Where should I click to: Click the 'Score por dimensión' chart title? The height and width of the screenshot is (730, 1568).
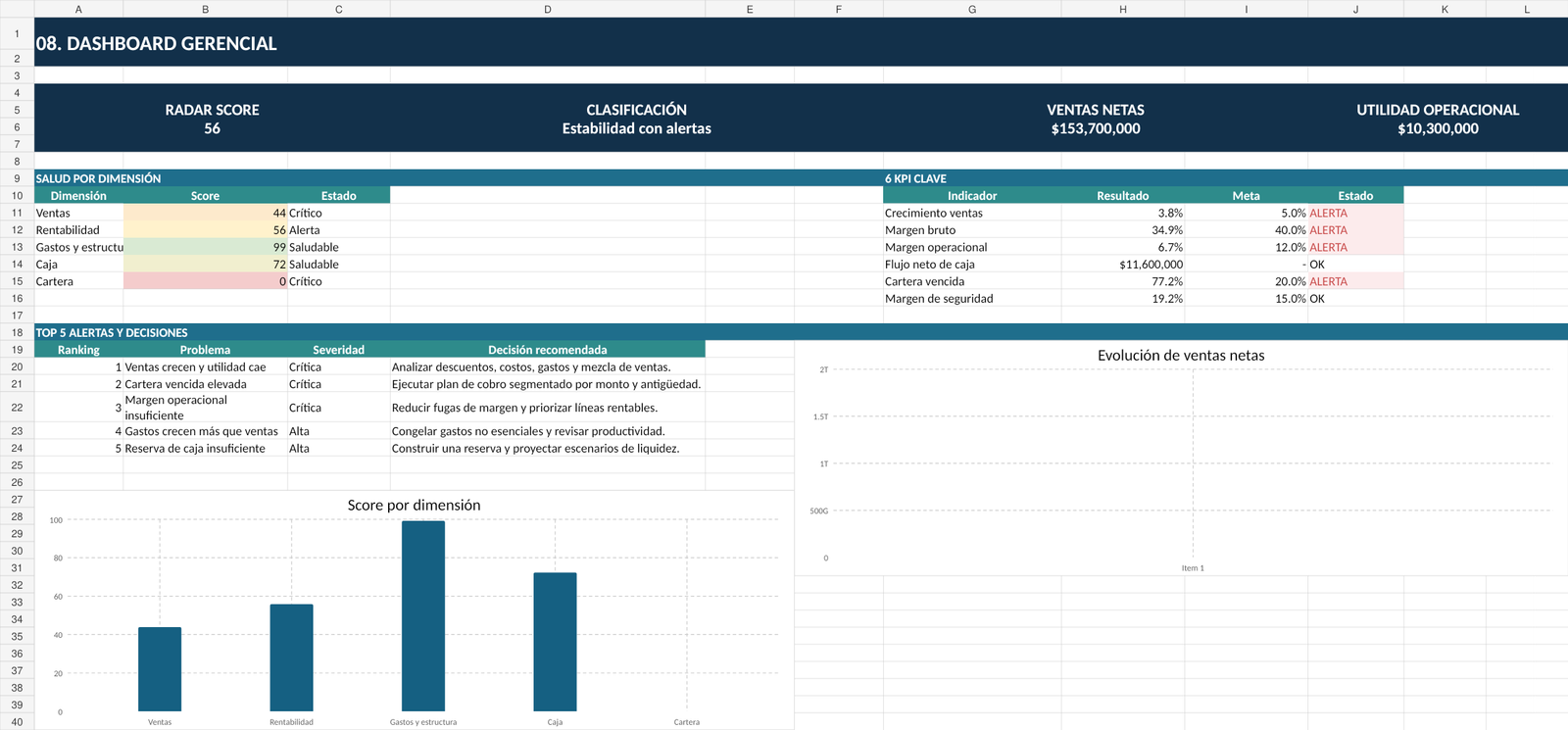coord(414,505)
